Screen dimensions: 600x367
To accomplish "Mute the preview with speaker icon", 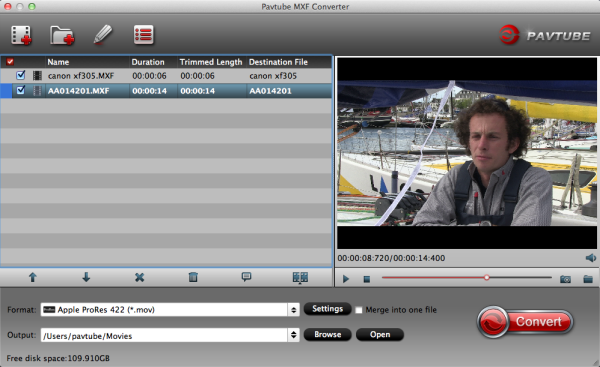I will (x=591, y=258).
